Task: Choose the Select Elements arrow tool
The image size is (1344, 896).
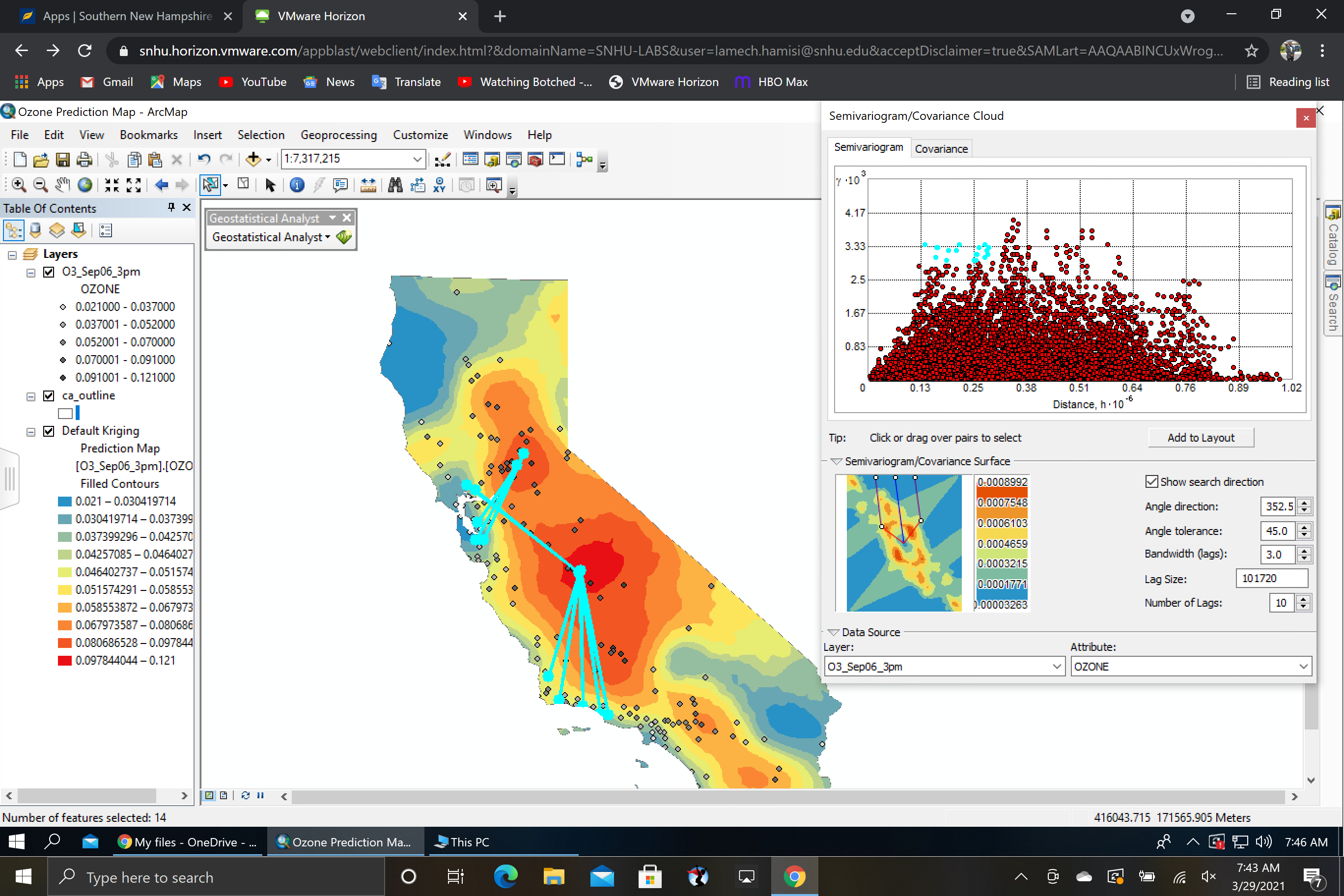Action: [270, 185]
